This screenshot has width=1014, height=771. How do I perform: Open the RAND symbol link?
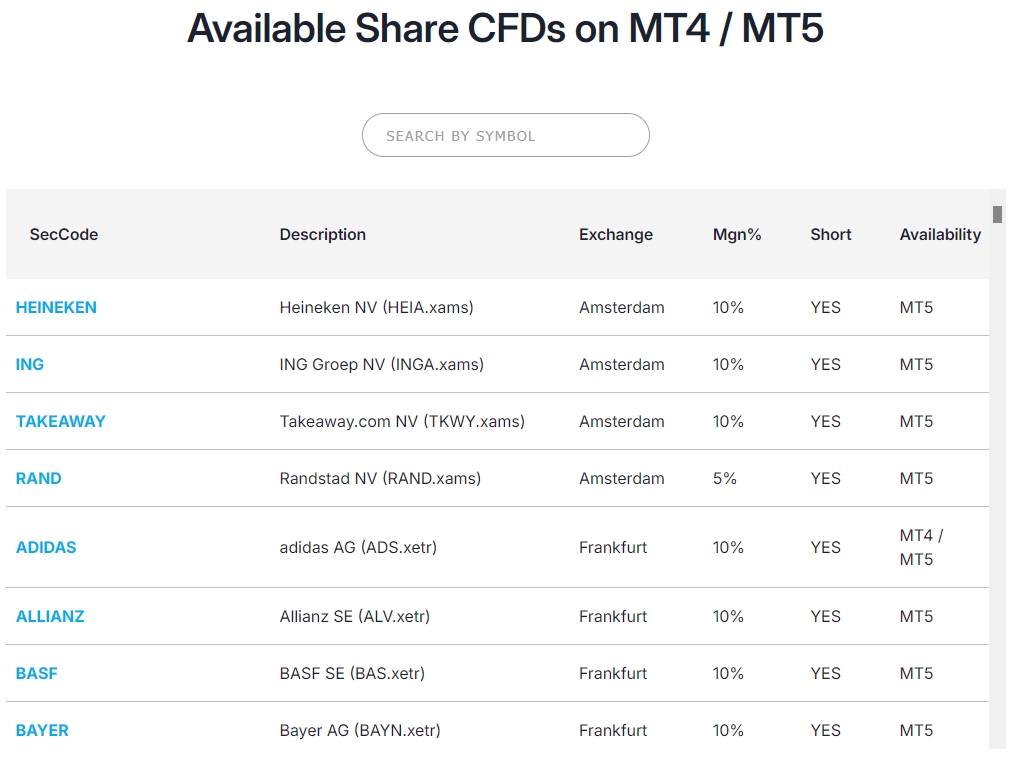pos(38,478)
